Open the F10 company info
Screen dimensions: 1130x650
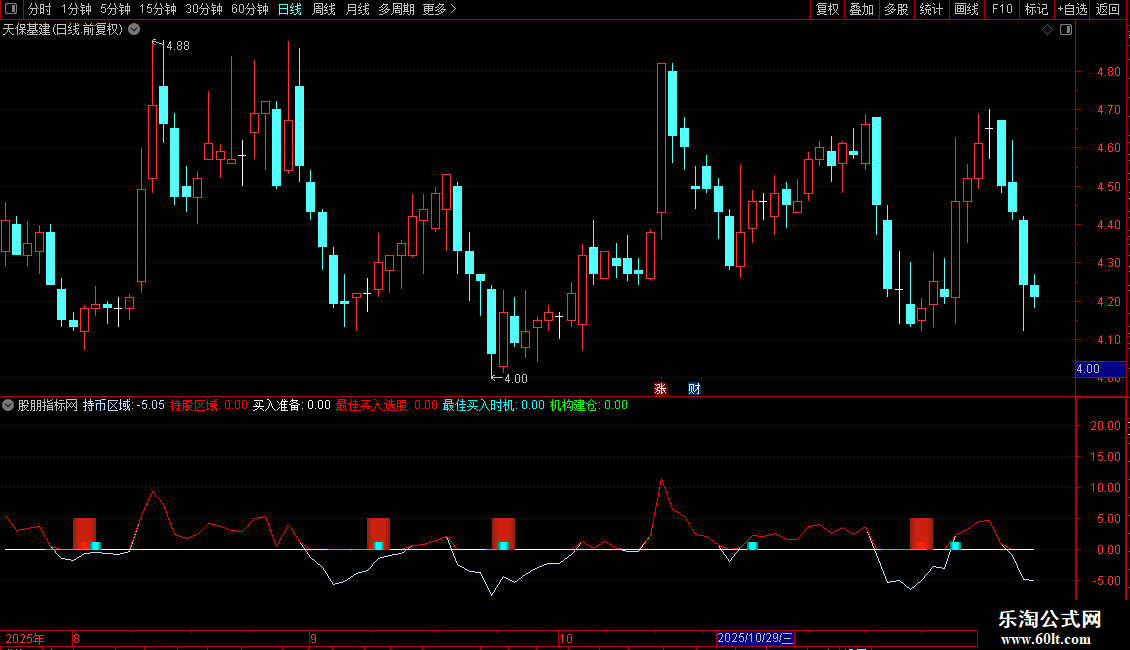pyautogui.click(x=1002, y=9)
